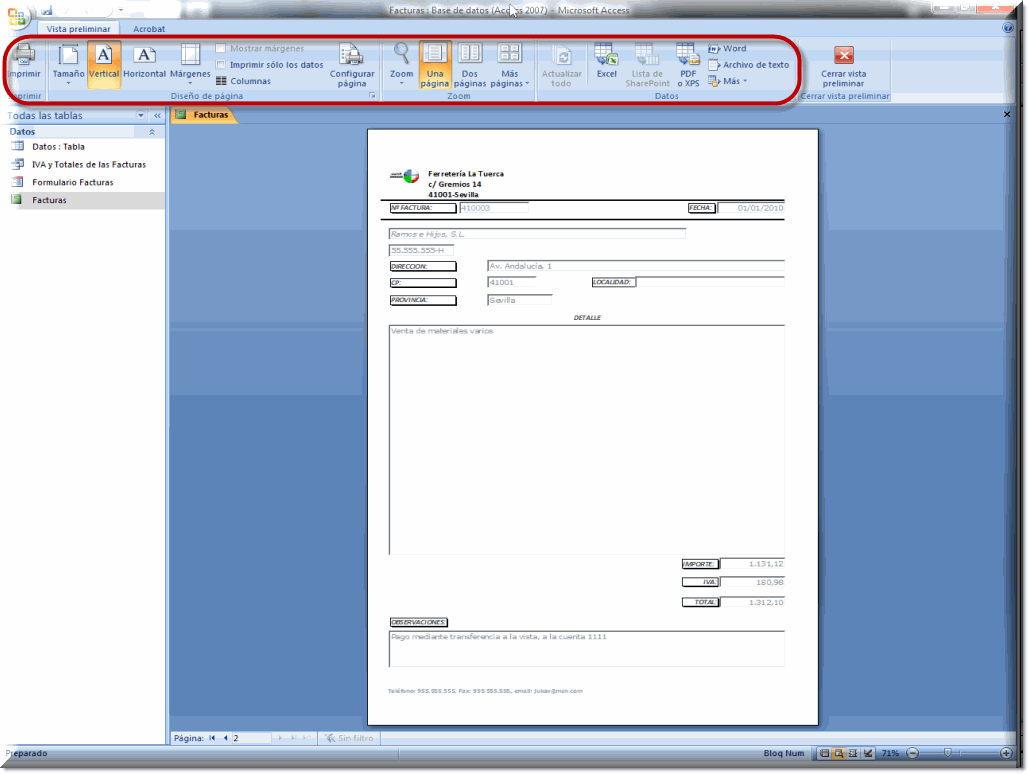Viewport: 1029px width, 774px height.
Task: Select Horizontal page orientation
Action: click(x=144, y=63)
